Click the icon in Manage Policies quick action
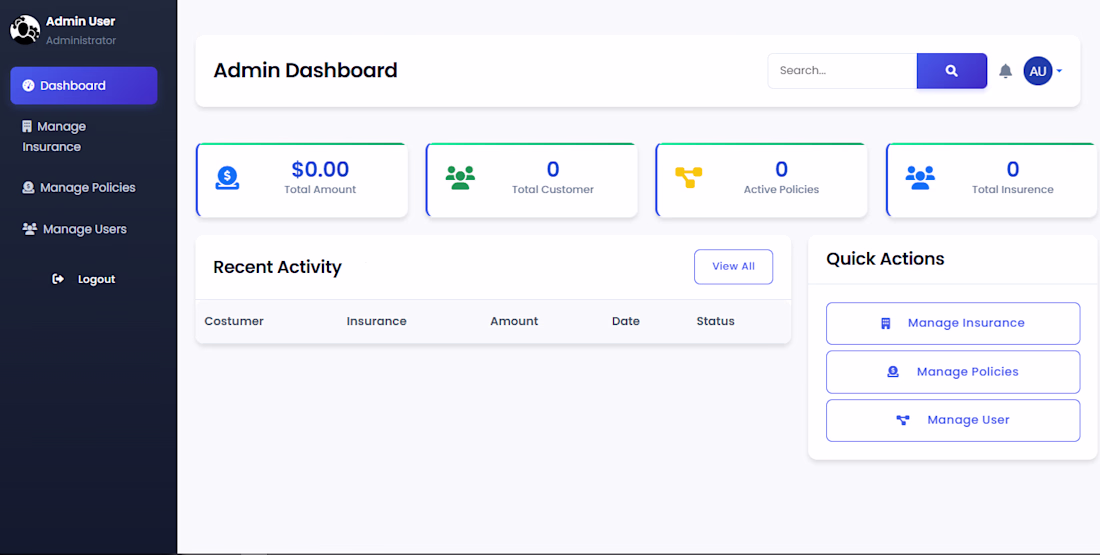Viewport: 1100px width, 555px height. (893, 372)
